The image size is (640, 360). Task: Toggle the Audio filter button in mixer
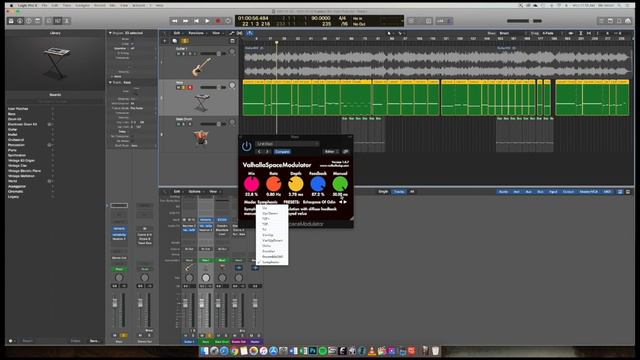pos(504,191)
